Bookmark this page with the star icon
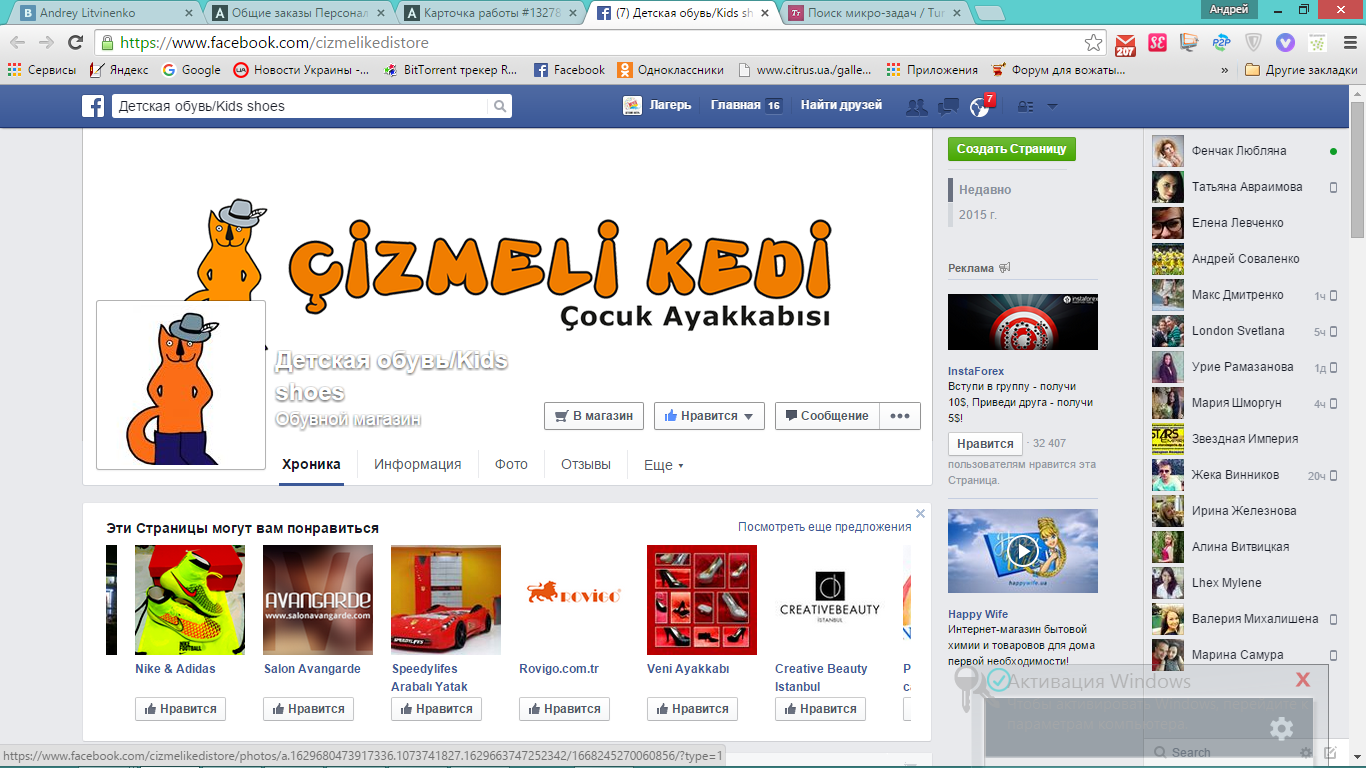The image size is (1366, 768). pos(1093,43)
